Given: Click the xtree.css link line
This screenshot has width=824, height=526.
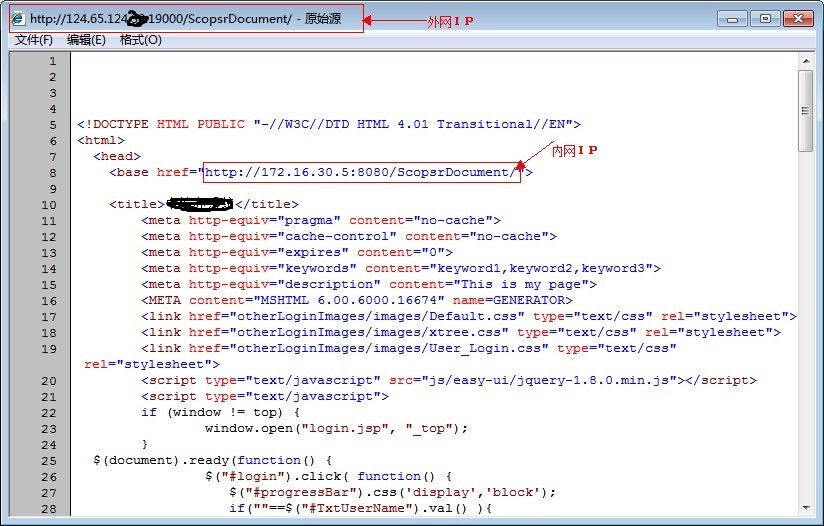Looking at the screenshot, I should click(x=461, y=333).
